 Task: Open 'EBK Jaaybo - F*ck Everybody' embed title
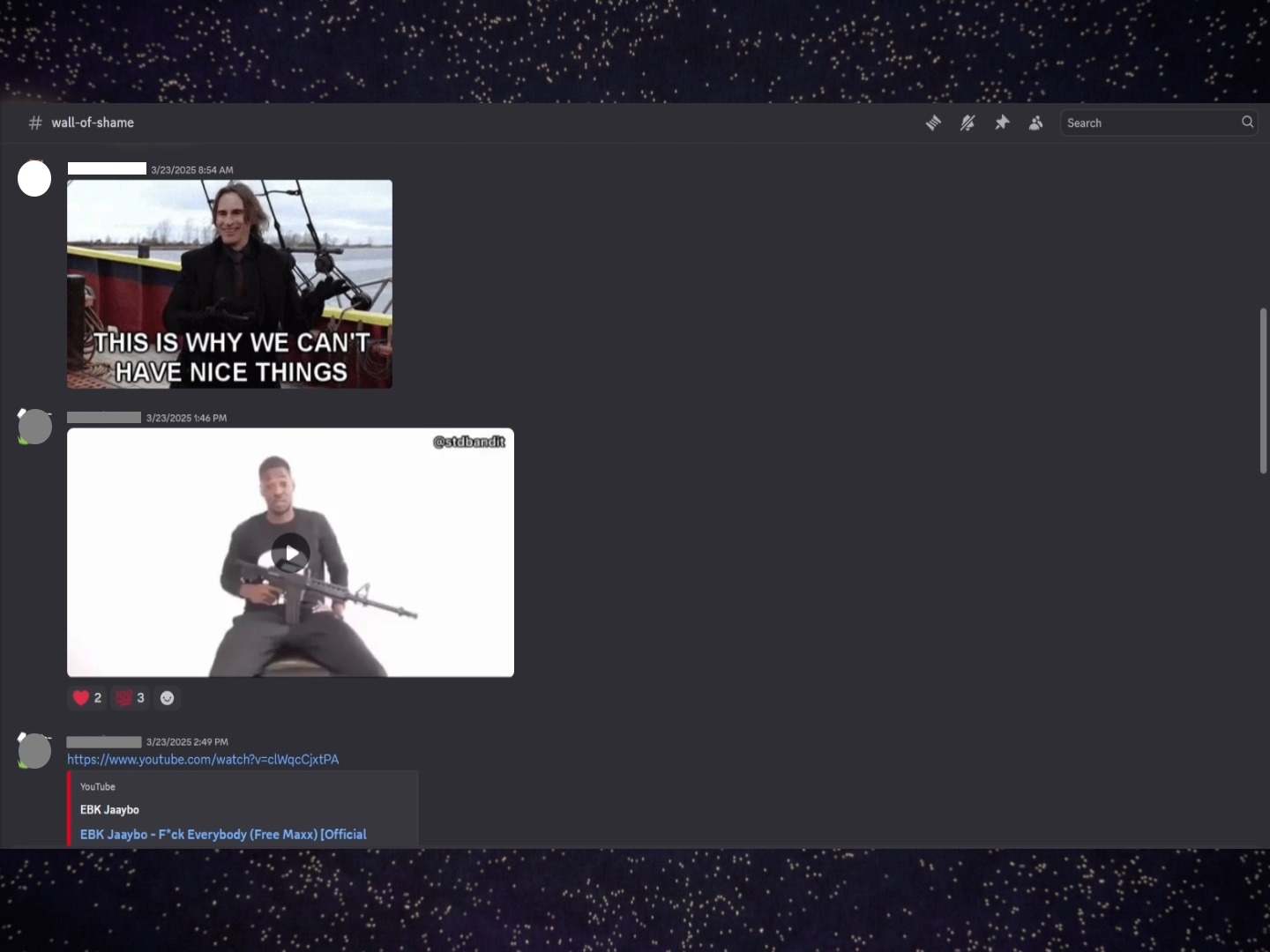[223, 834]
